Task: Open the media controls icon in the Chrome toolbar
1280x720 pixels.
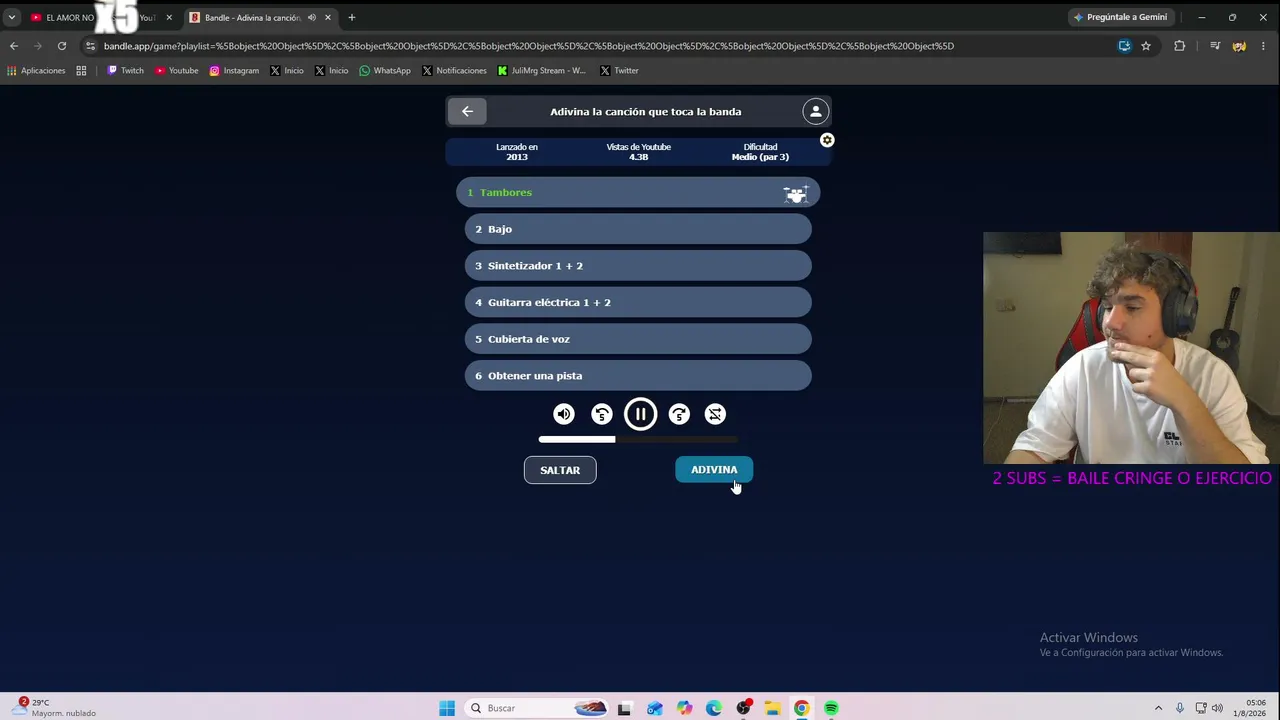Action: pyautogui.click(x=1214, y=46)
